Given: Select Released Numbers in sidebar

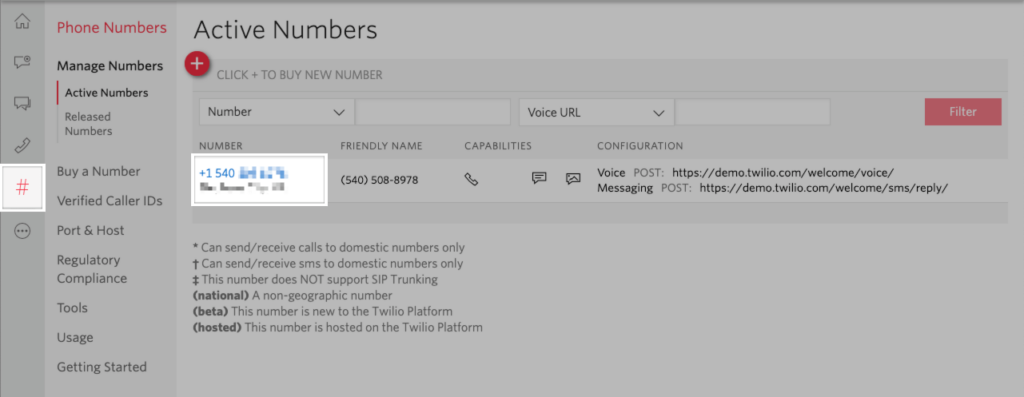Looking at the screenshot, I should click(x=88, y=124).
